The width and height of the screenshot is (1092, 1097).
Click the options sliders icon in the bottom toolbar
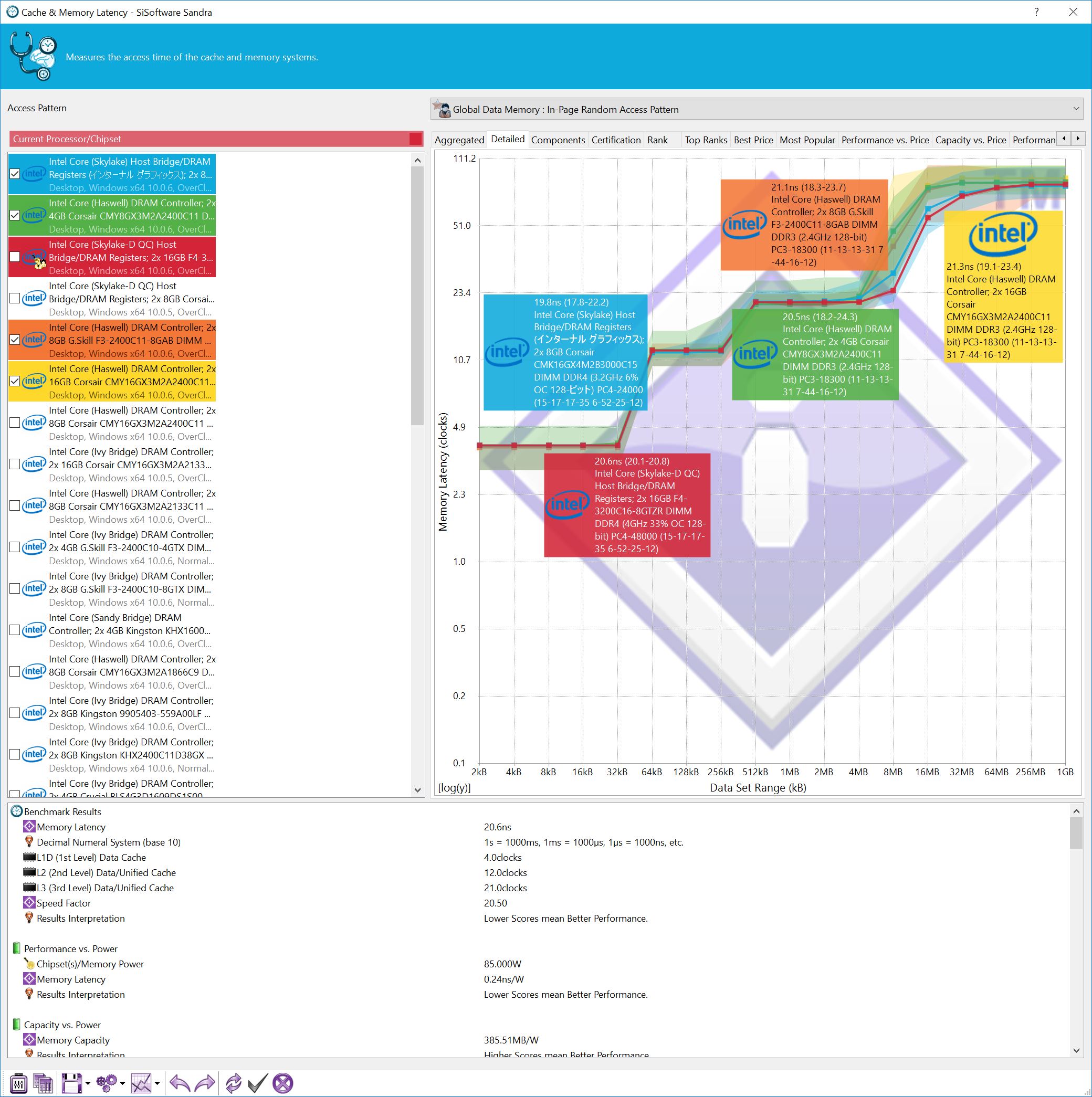(19, 1083)
